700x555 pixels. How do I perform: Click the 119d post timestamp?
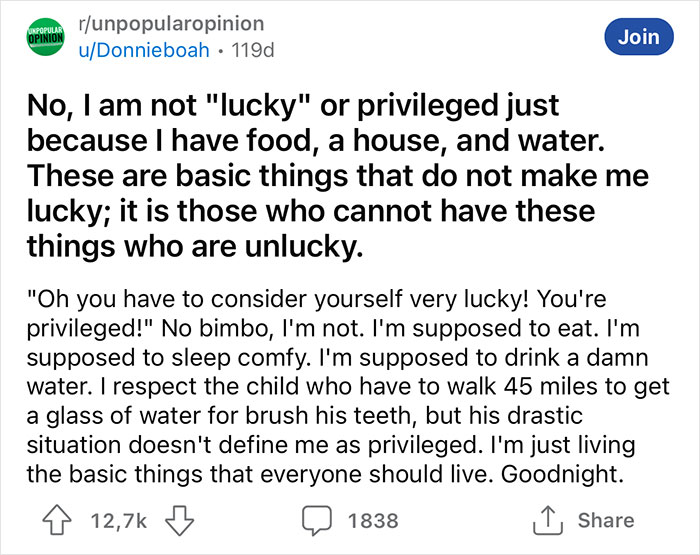(x=251, y=51)
